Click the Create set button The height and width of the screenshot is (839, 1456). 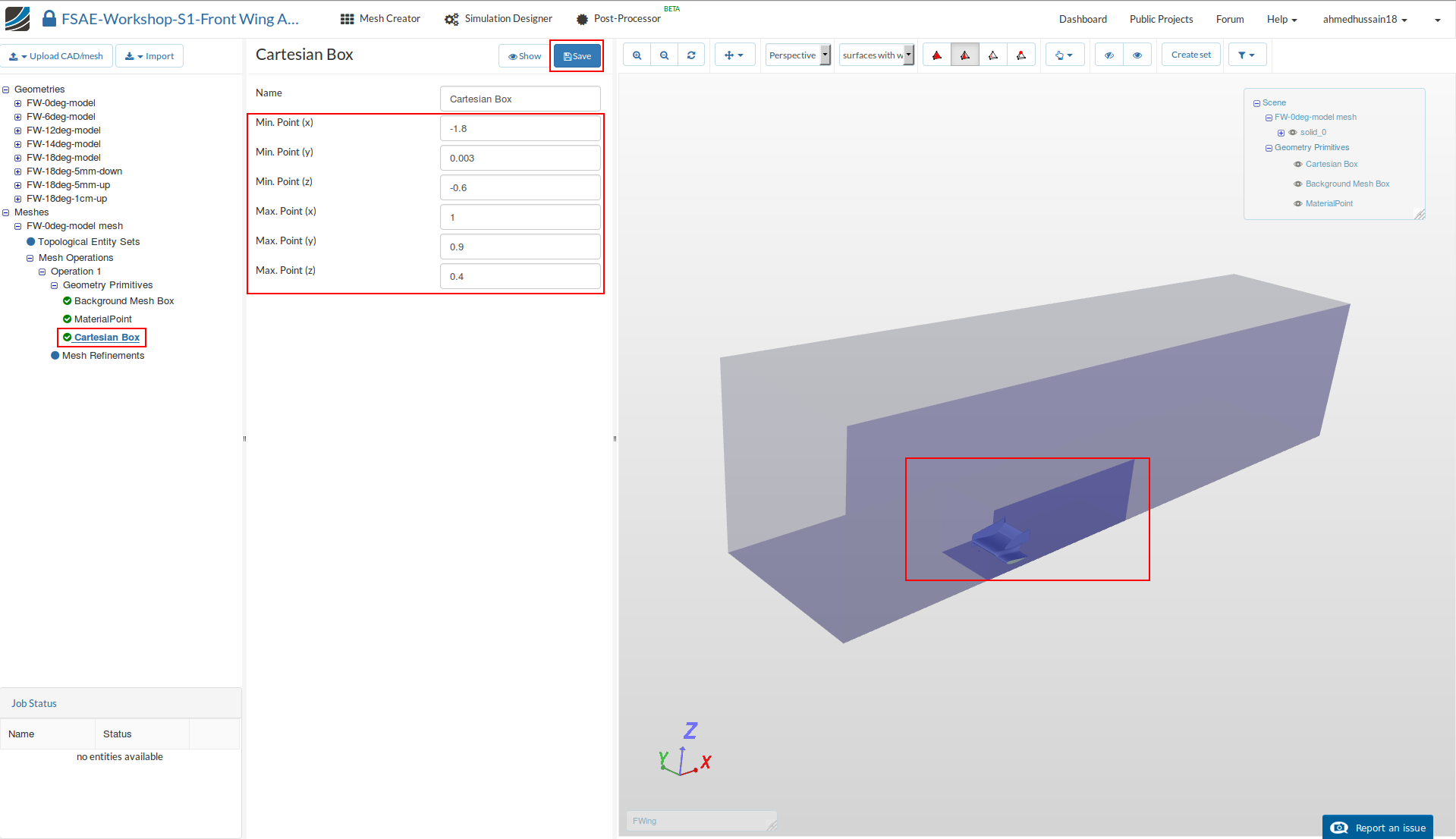[x=1190, y=55]
